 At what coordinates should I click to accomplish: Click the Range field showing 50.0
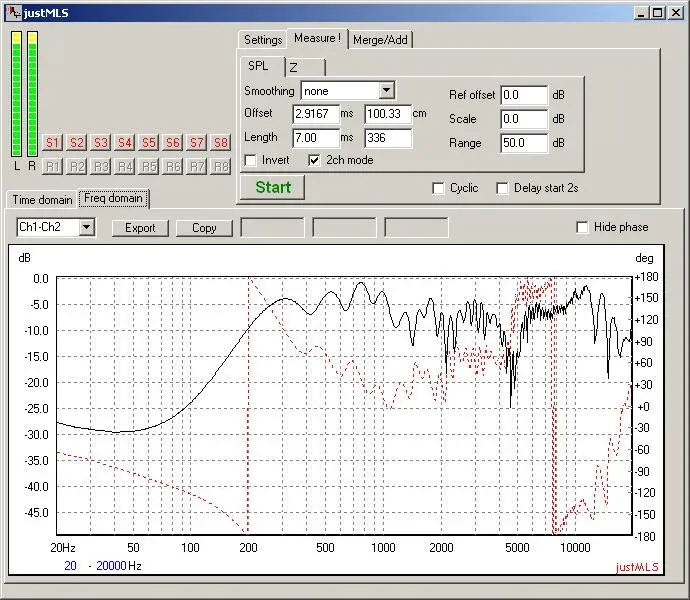524,143
